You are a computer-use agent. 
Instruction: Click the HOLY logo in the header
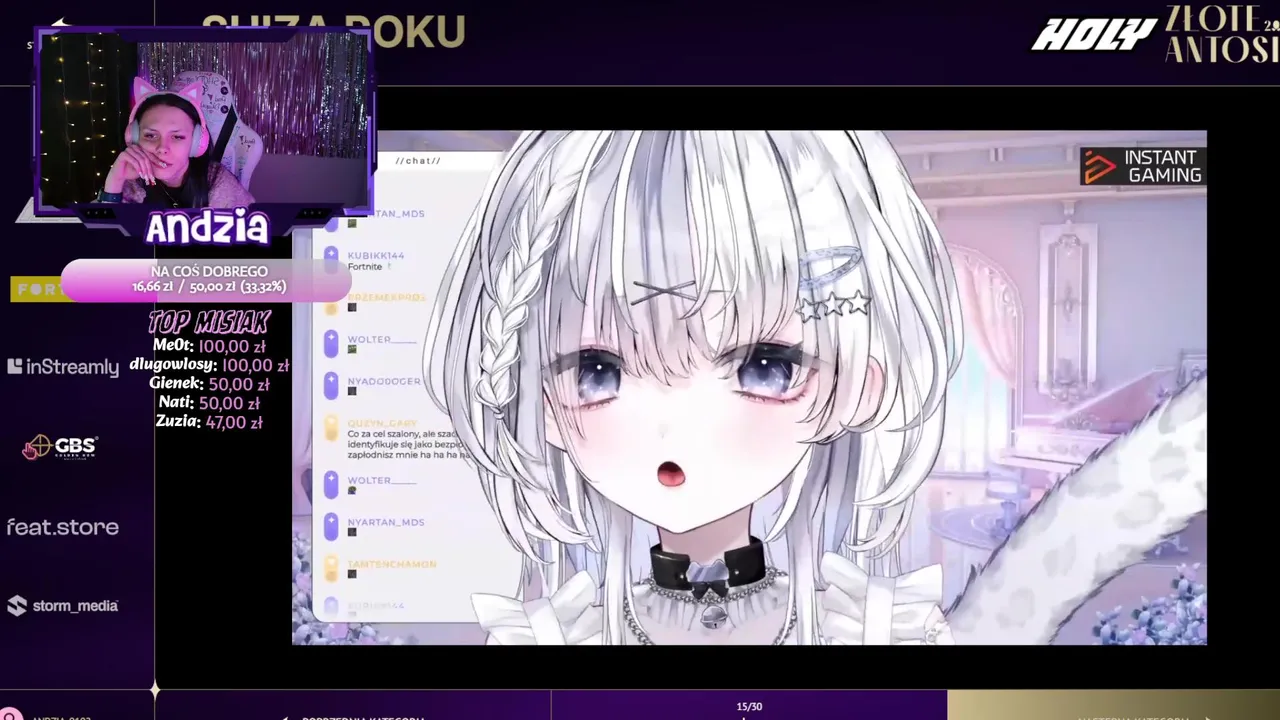click(1094, 35)
